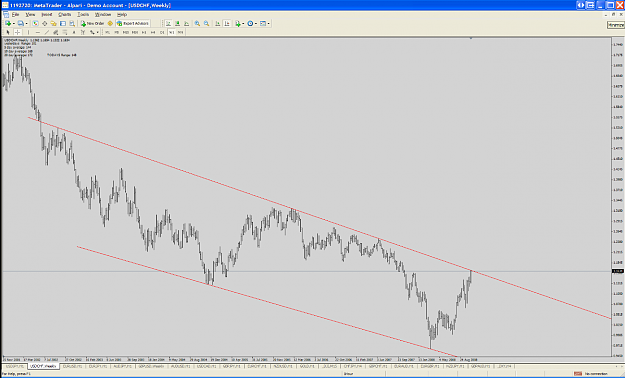
Task: Select the Equidistant Channel tool
Action: click(x=55, y=32)
